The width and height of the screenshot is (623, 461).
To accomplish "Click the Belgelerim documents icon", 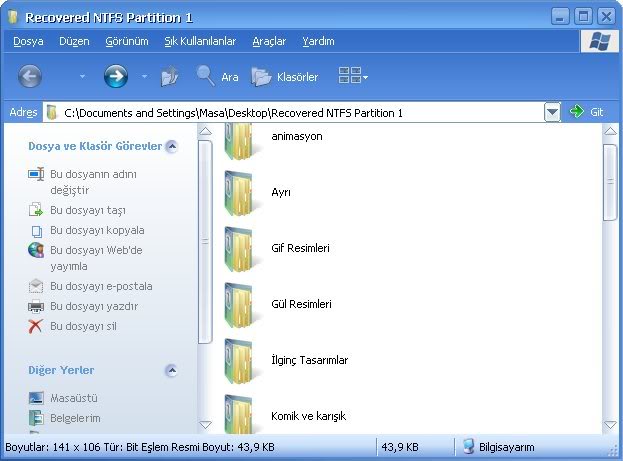I will (x=36, y=418).
